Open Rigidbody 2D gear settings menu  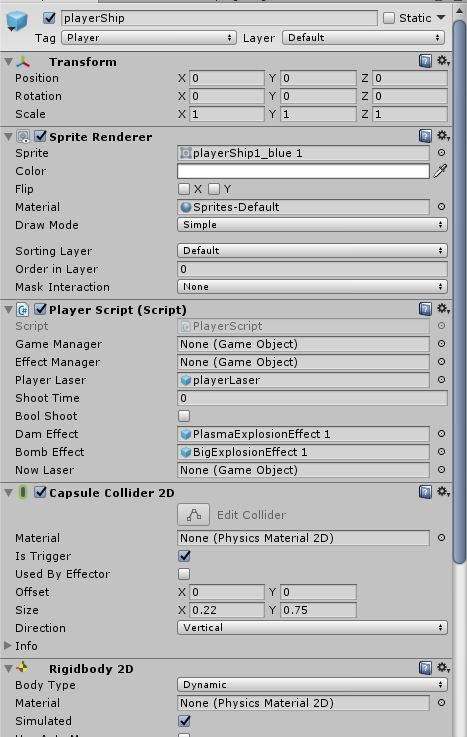(443, 667)
